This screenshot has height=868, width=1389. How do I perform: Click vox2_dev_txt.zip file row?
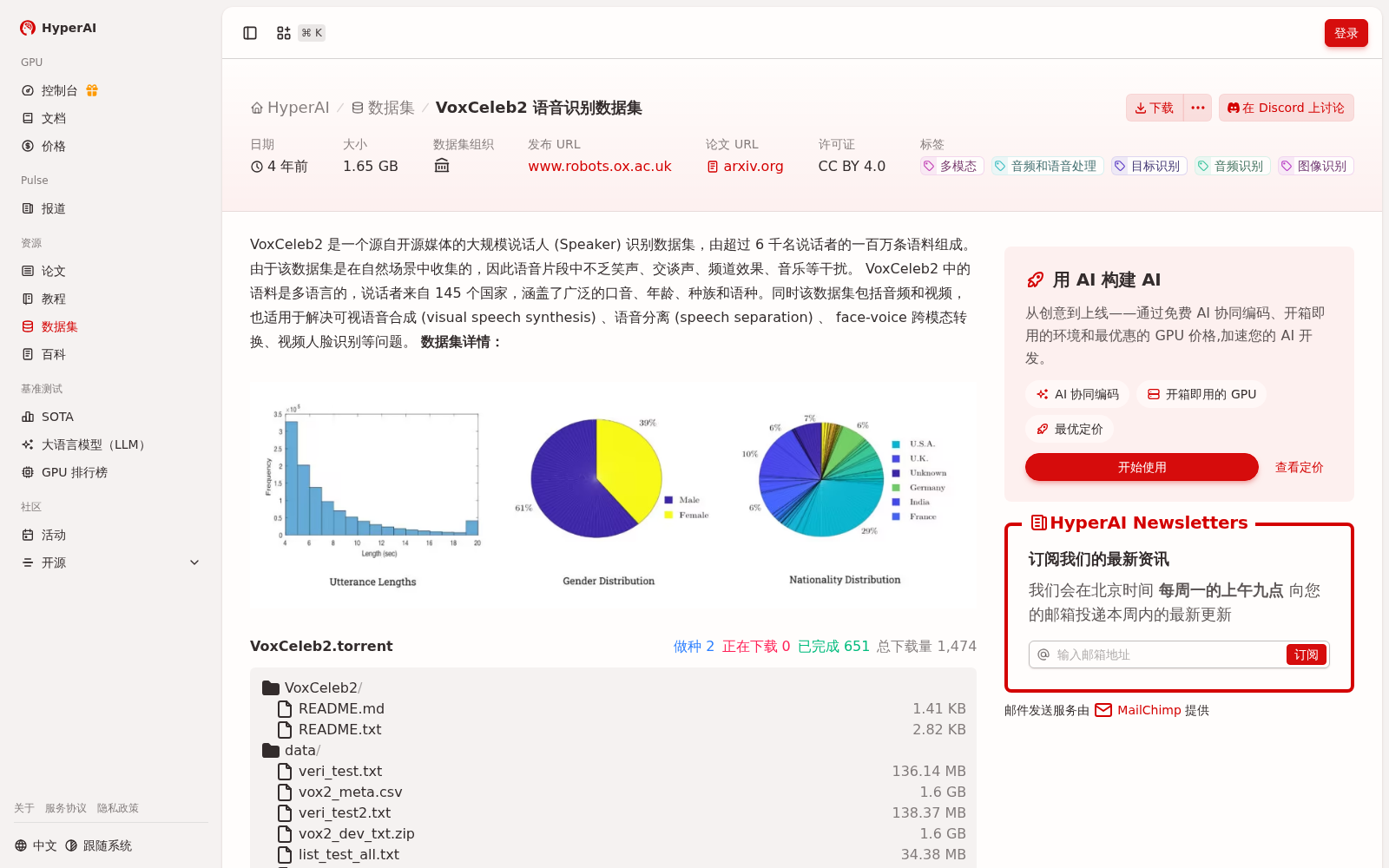tap(613, 833)
